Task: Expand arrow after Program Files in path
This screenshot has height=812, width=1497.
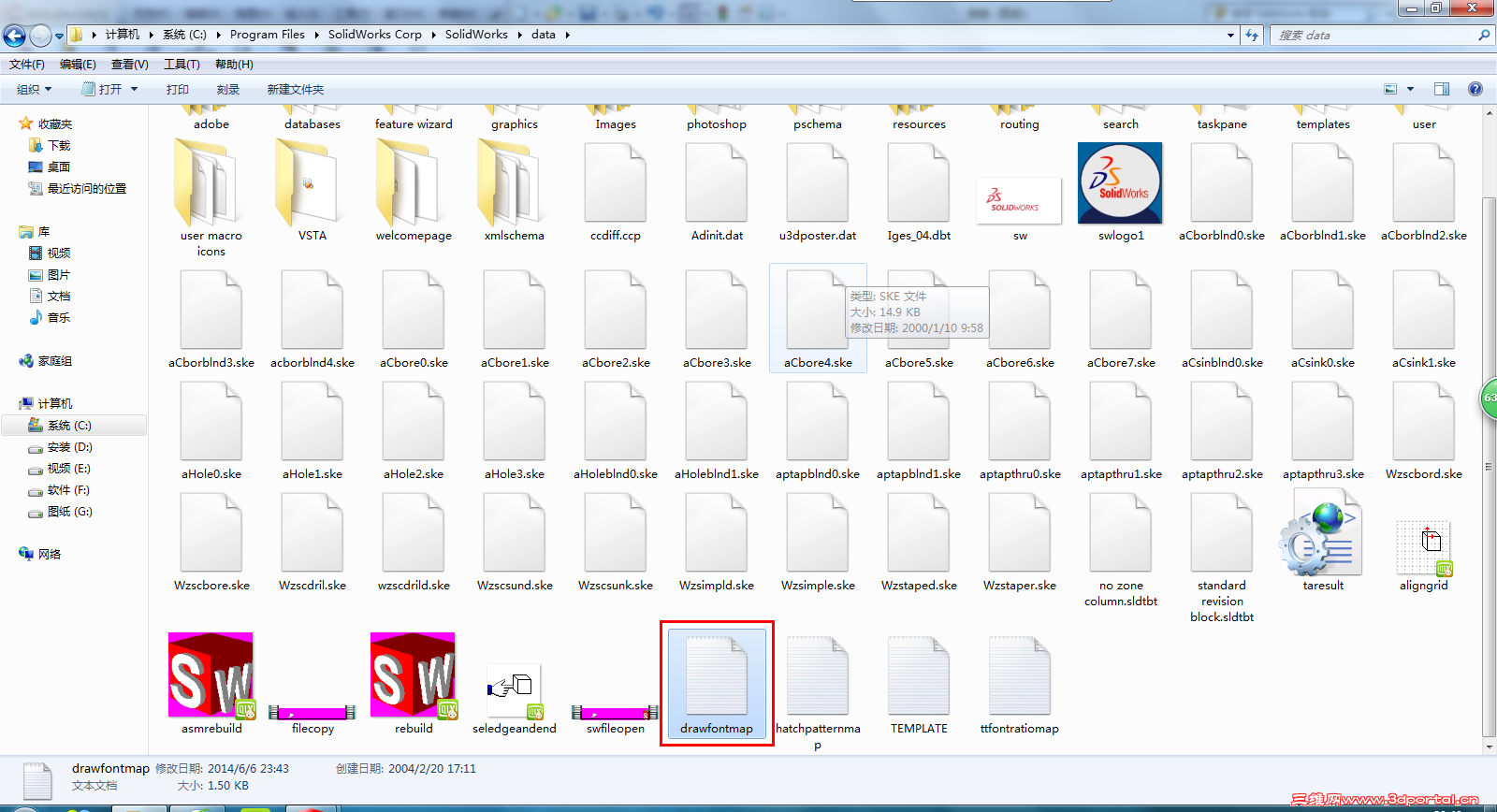Action: [316, 35]
